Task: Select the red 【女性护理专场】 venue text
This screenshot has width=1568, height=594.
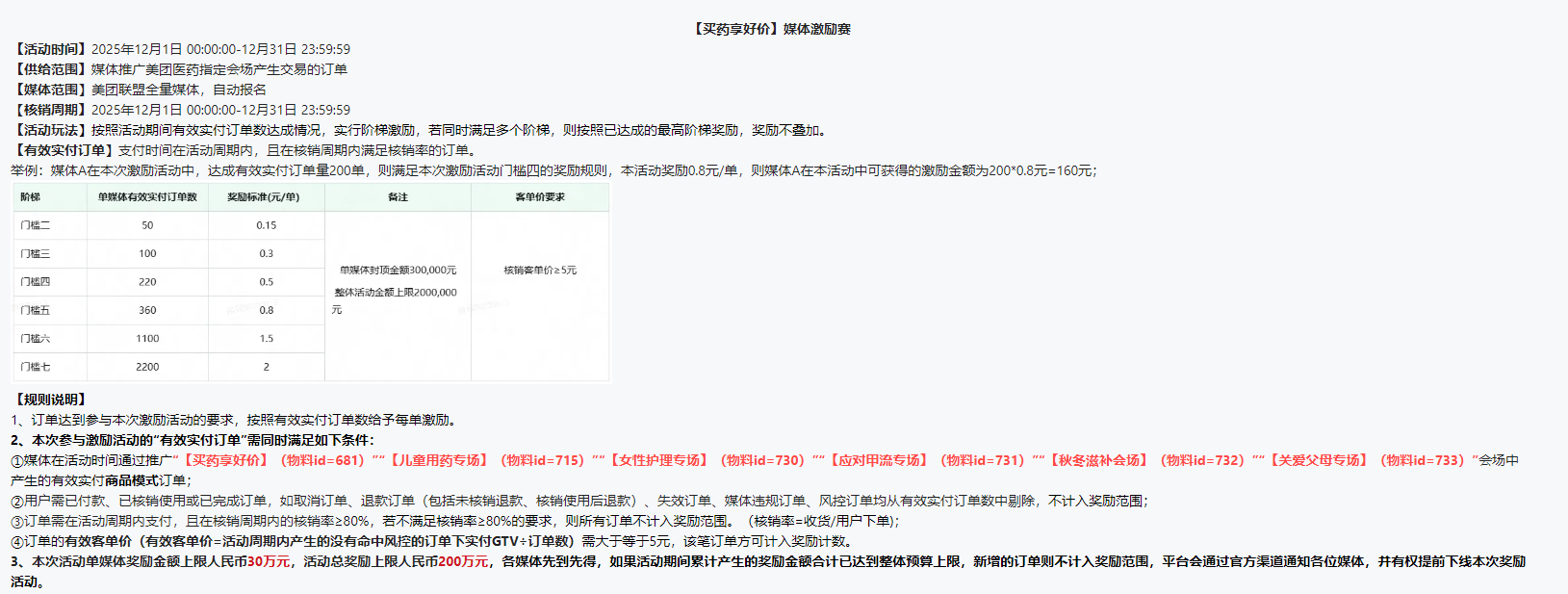Action: tap(659, 460)
